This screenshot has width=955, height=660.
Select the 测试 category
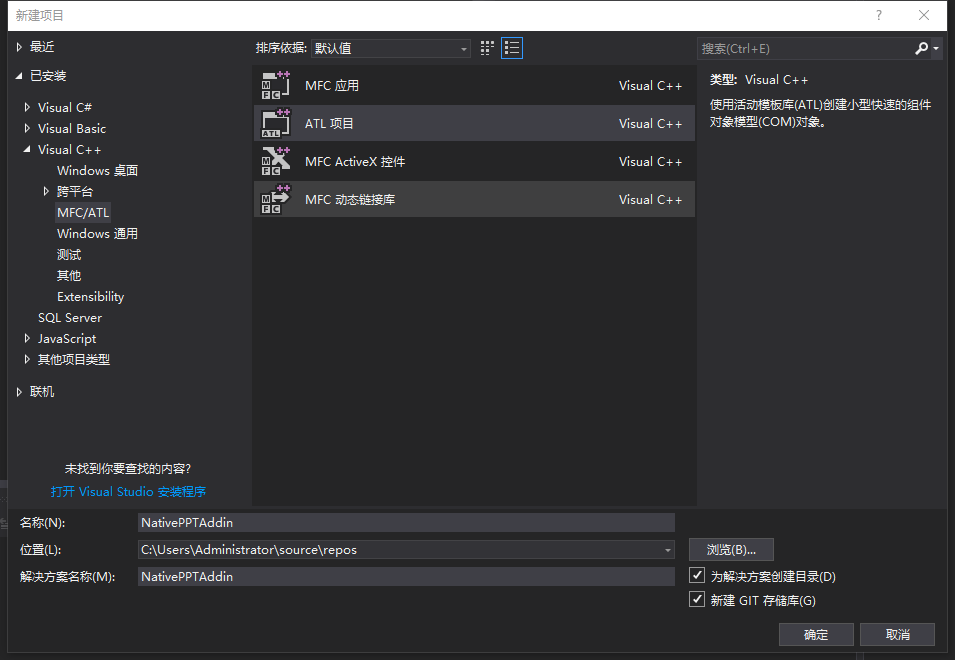click(69, 255)
